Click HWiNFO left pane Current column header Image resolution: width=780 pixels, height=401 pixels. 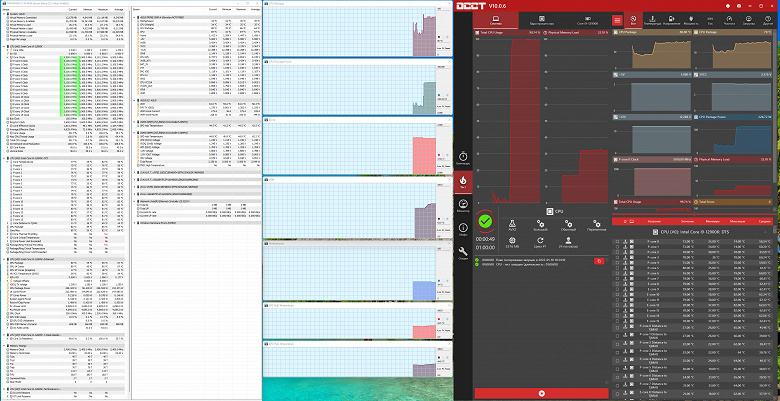tap(72, 9)
